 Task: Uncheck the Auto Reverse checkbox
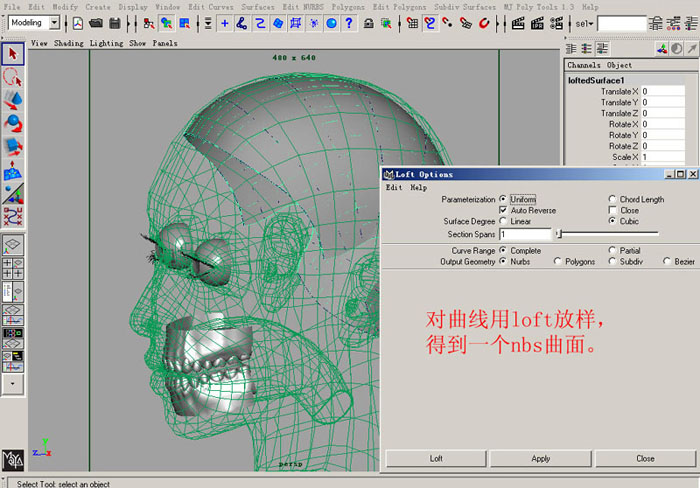(x=503, y=210)
